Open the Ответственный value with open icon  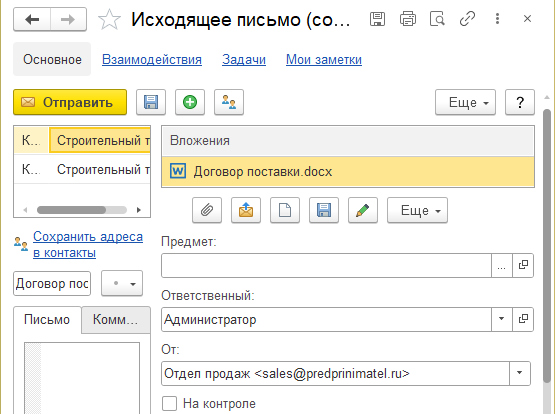(523, 320)
